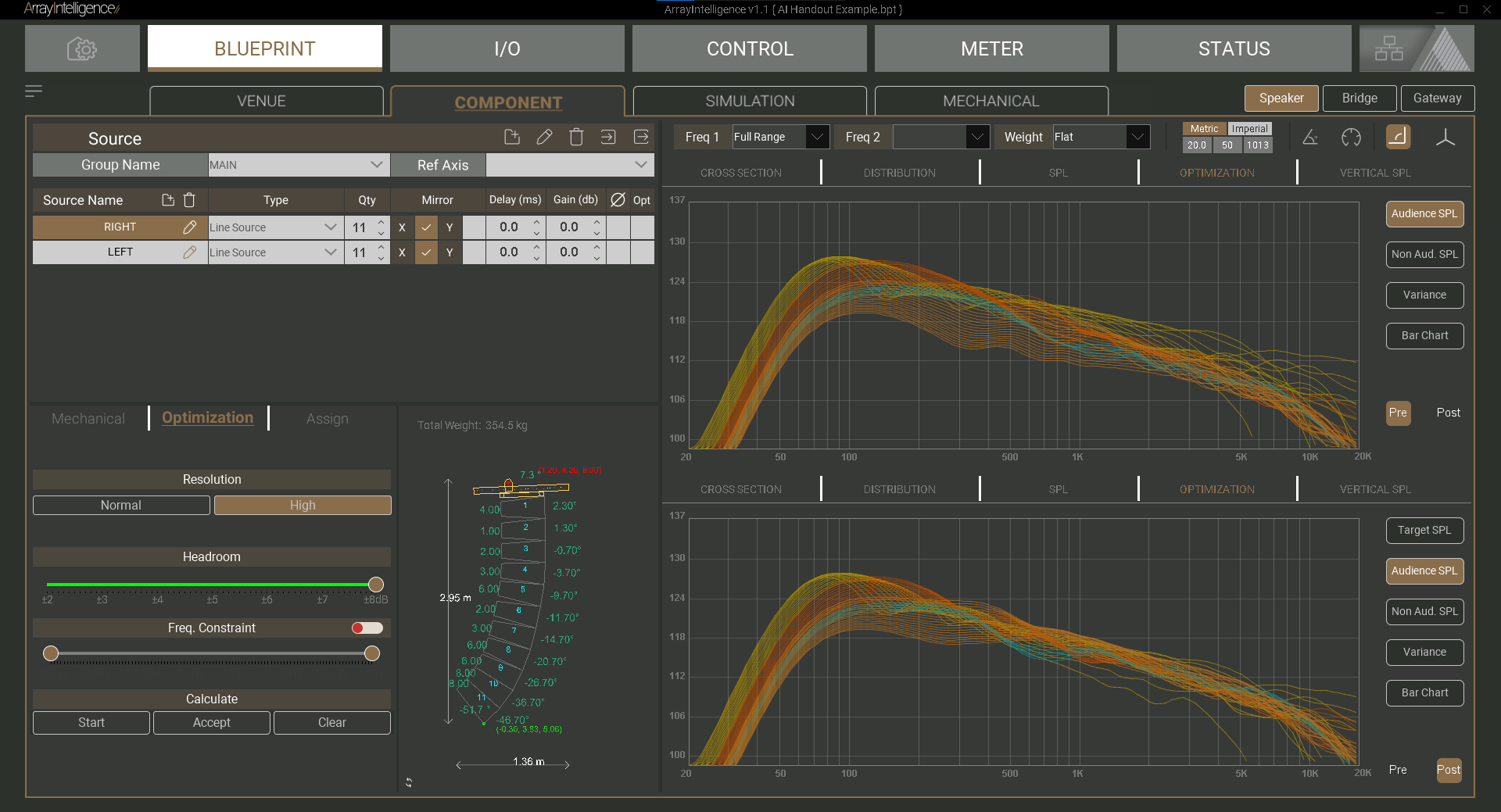Click the delete trash icon in Source header

(x=576, y=138)
